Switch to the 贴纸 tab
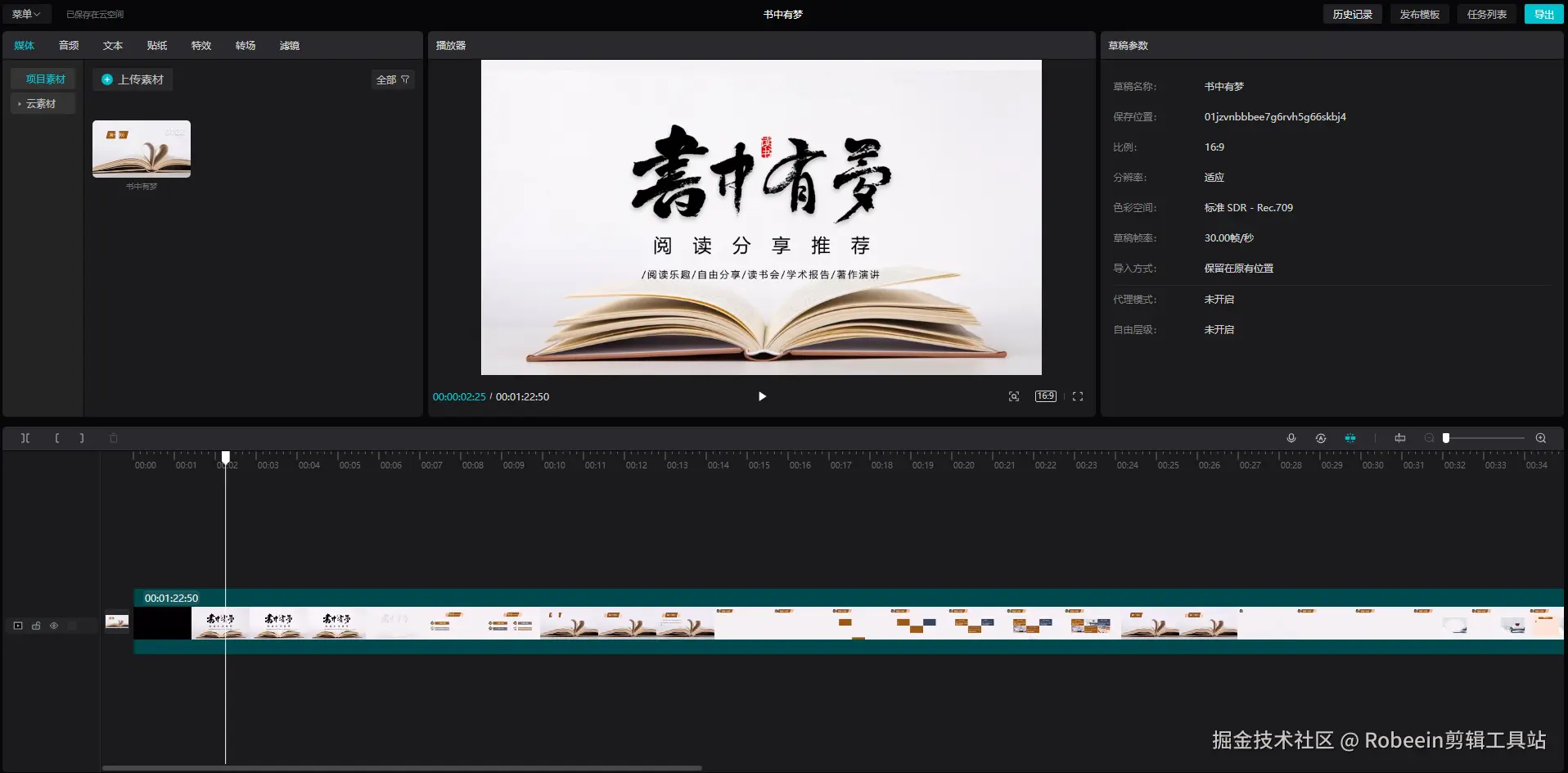Screen dimensions: 1568x773 157,46
